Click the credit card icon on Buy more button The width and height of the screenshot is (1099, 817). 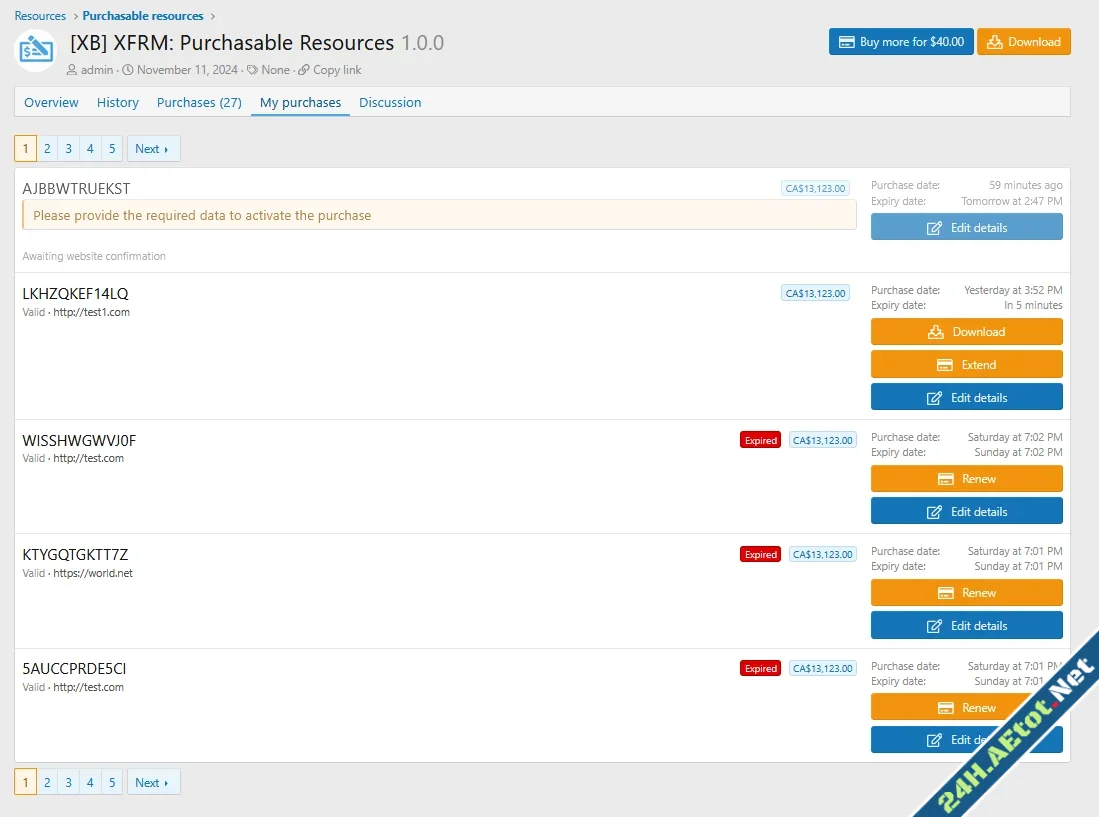pos(847,42)
